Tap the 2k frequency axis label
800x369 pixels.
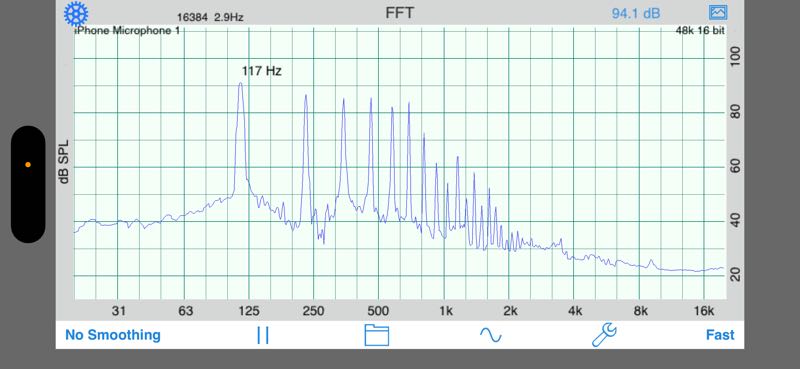coord(510,311)
